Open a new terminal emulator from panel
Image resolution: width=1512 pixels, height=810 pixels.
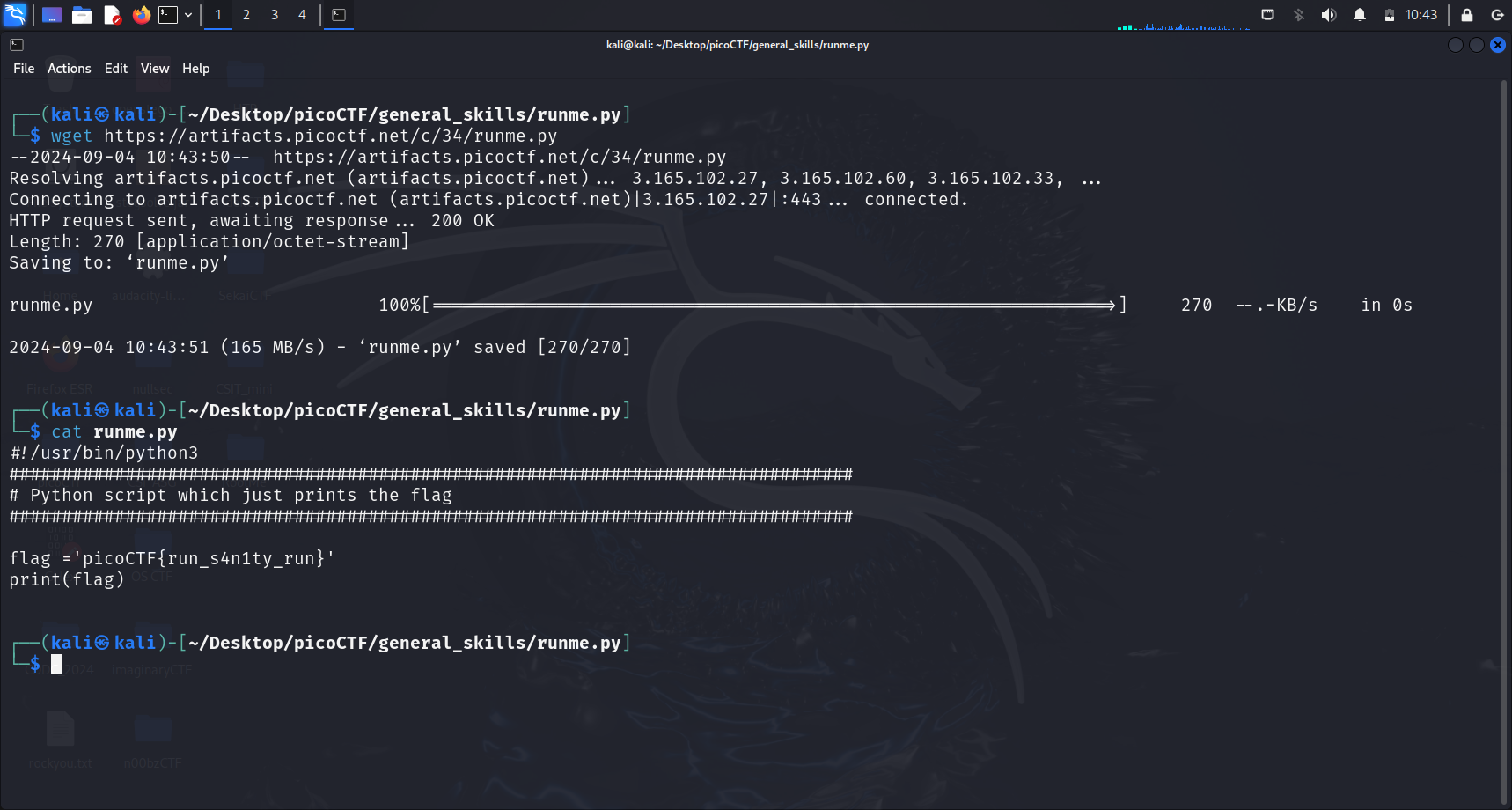point(168,15)
